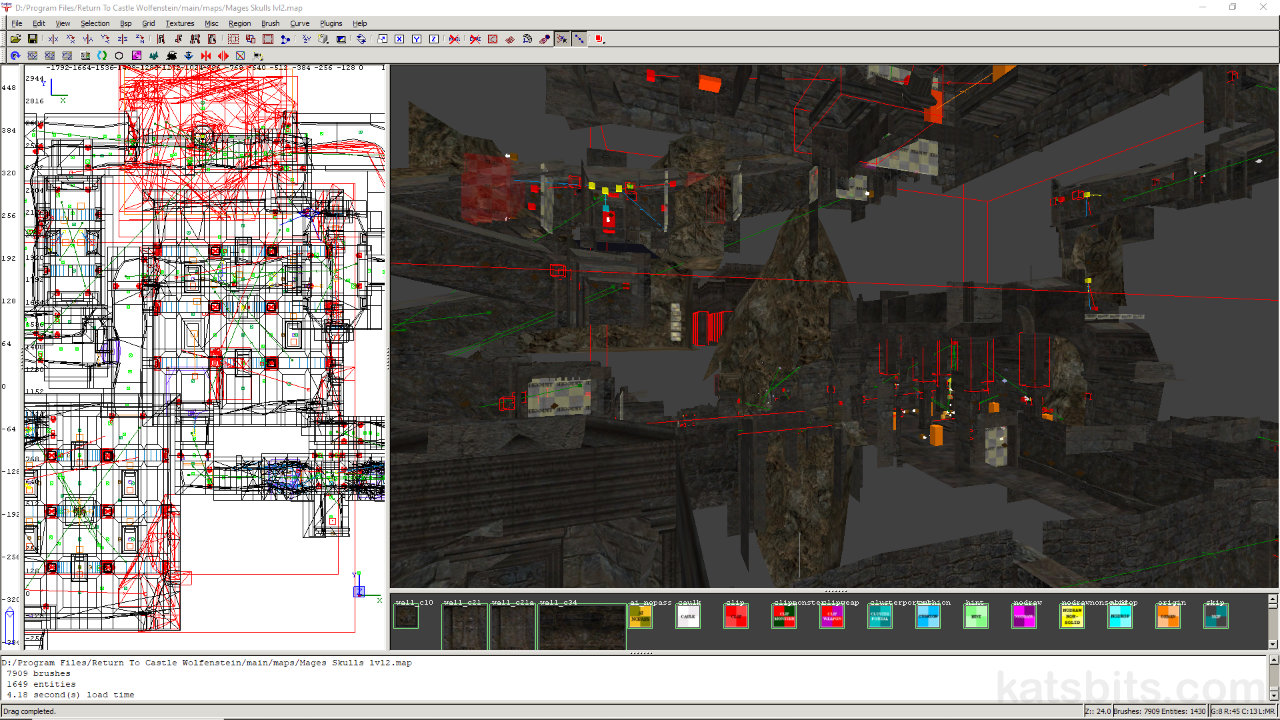
Task: Click the Select Touching icon
Action: (x=177, y=39)
